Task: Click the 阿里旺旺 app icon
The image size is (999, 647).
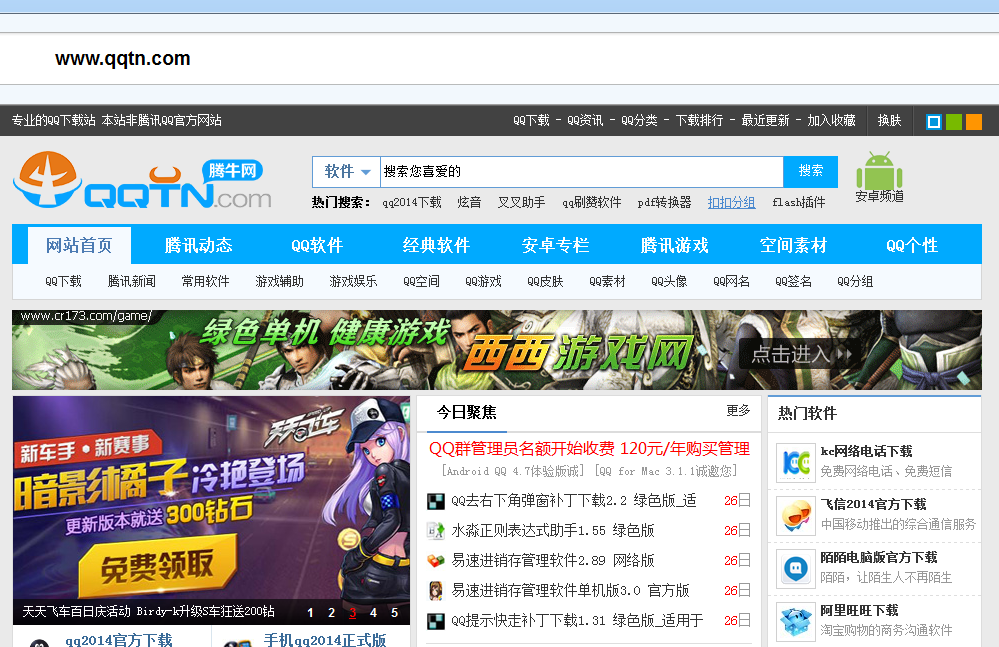Action: 796,622
